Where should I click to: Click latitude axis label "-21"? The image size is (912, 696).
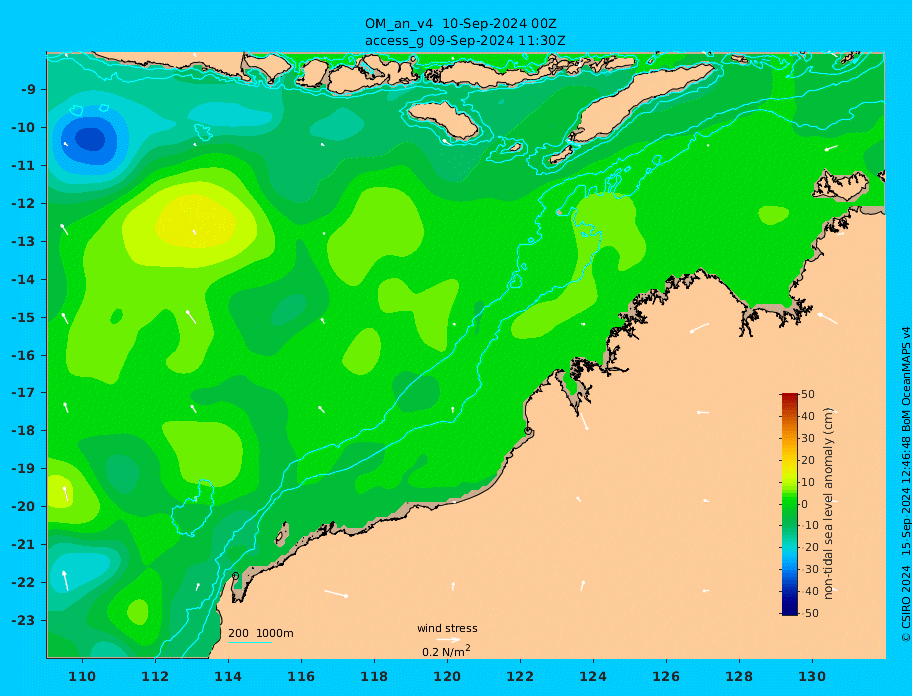[x=23, y=545]
